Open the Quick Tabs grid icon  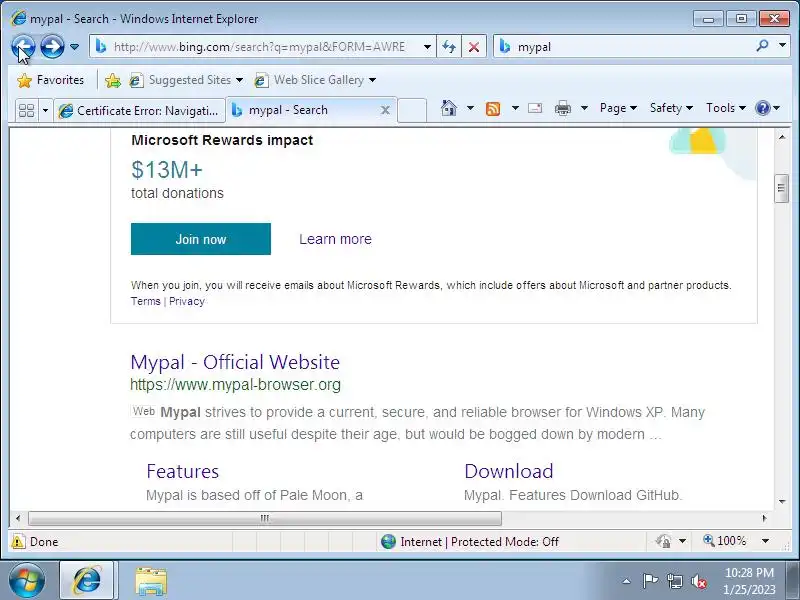[26, 110]
